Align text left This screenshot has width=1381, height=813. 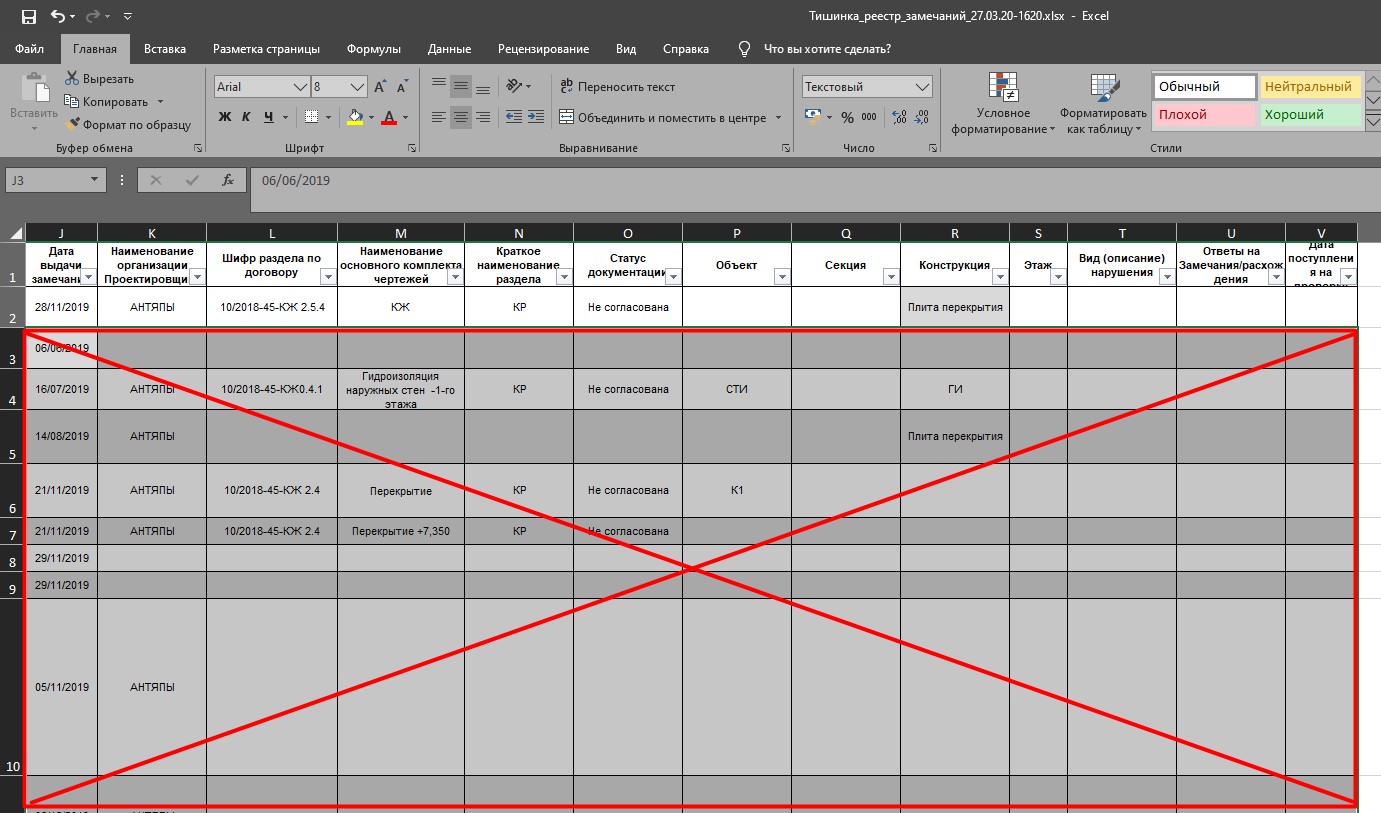pos(438,117)
